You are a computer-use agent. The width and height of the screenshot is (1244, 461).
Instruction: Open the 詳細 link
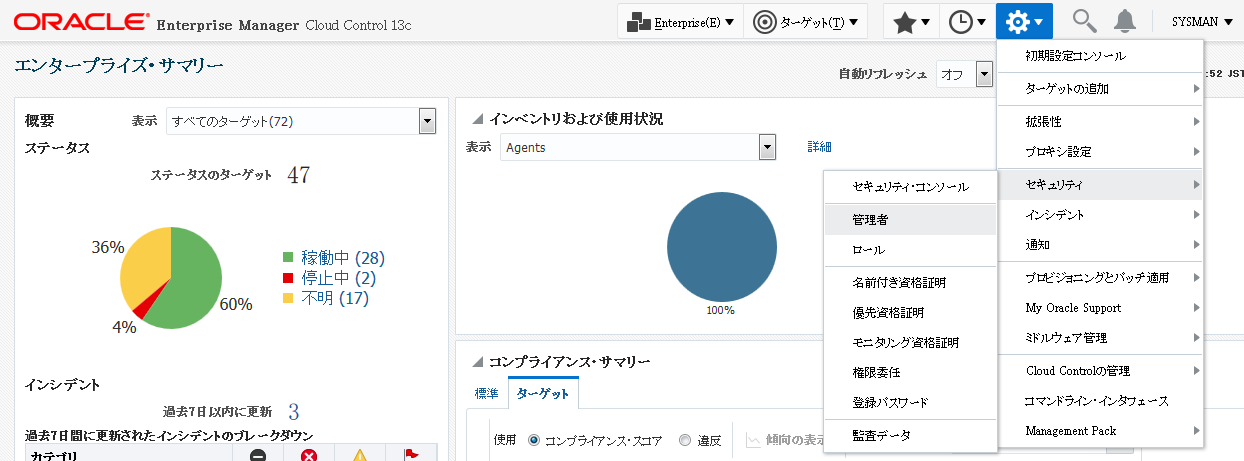click(819, 147)
